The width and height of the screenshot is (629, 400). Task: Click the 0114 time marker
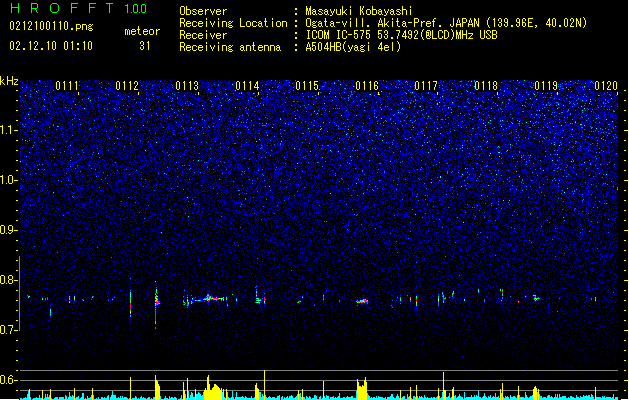(247, 86)
